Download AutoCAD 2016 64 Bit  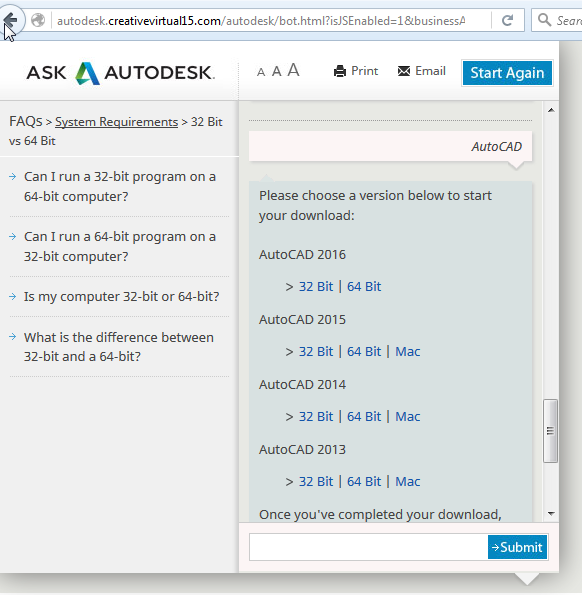364,286
